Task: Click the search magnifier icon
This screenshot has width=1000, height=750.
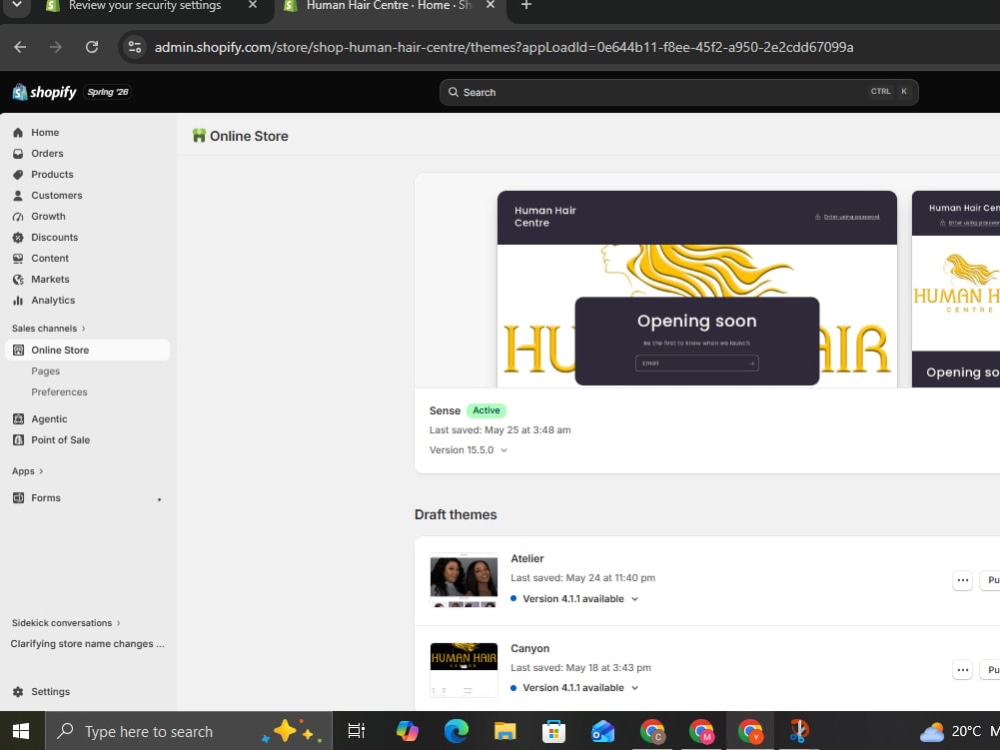Action: (453, 92)
